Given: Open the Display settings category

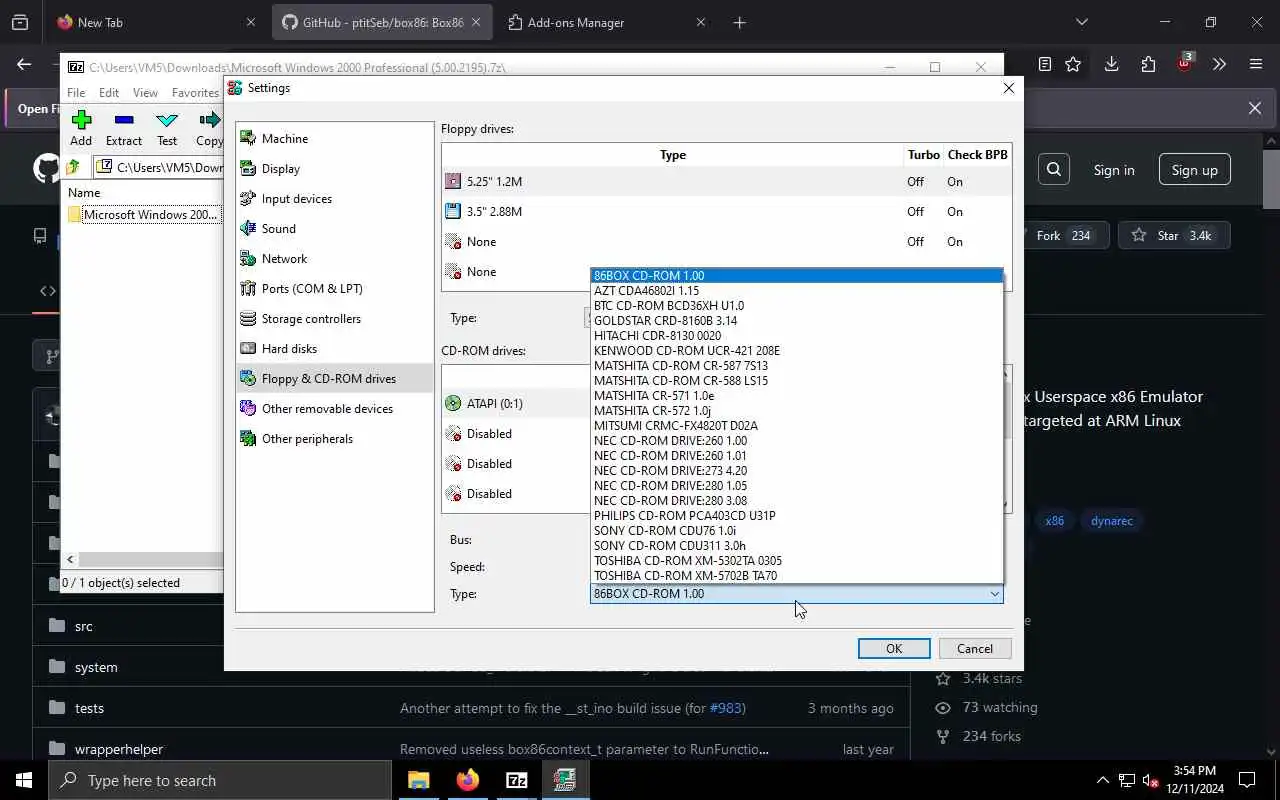Looking at the screenshot, I should tap(335, 168).
